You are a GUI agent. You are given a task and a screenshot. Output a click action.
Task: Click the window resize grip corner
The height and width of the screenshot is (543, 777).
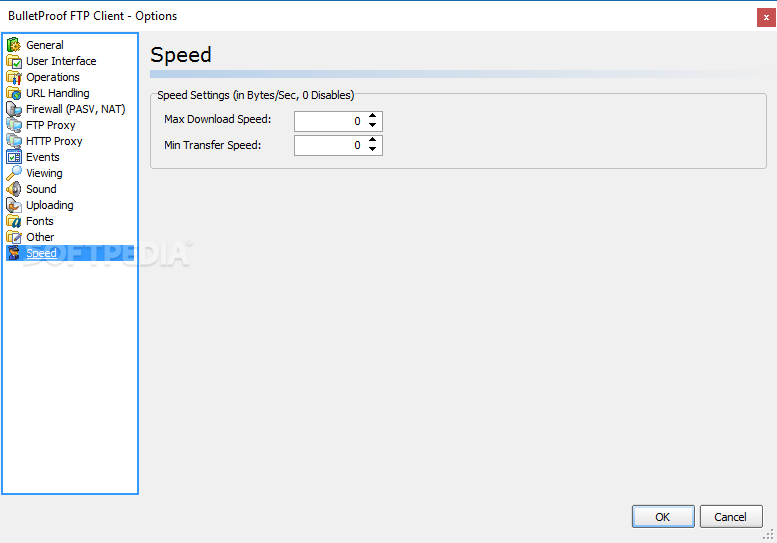coord(769,535)
